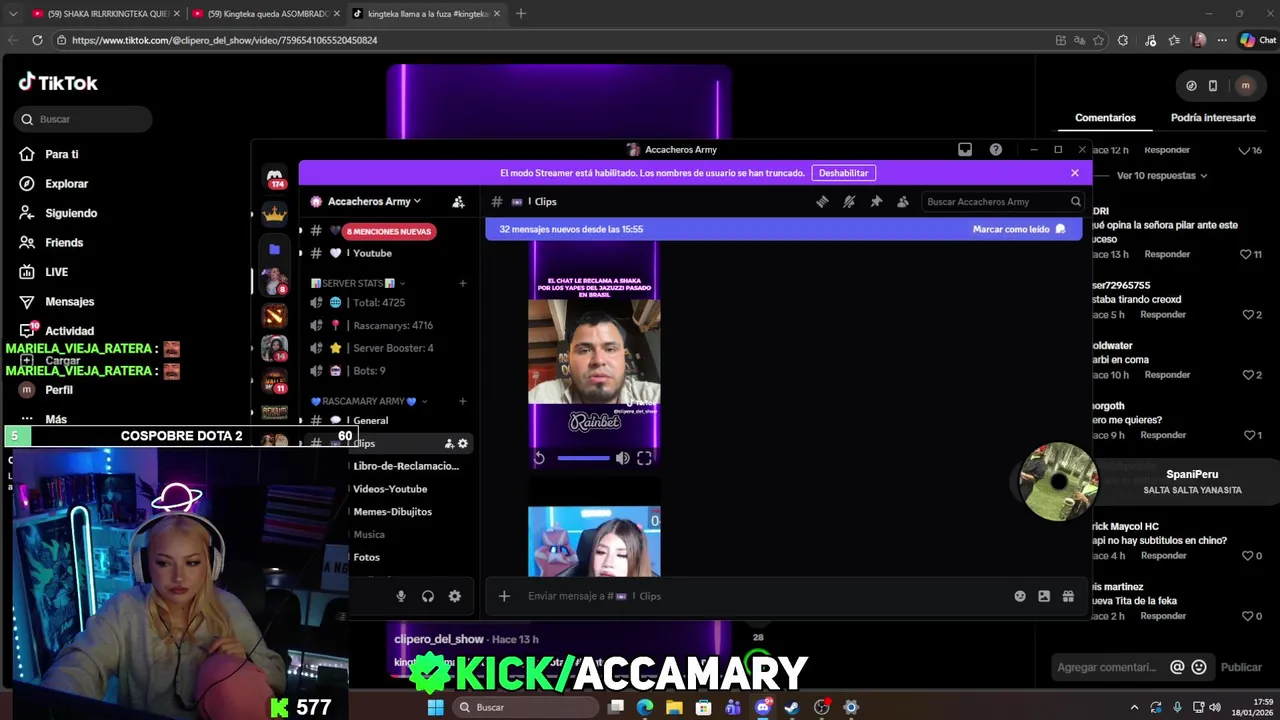This screenshot has height=720, width=1280.
Task: Open Discord help icon in title bar
Action: point(996,149)
